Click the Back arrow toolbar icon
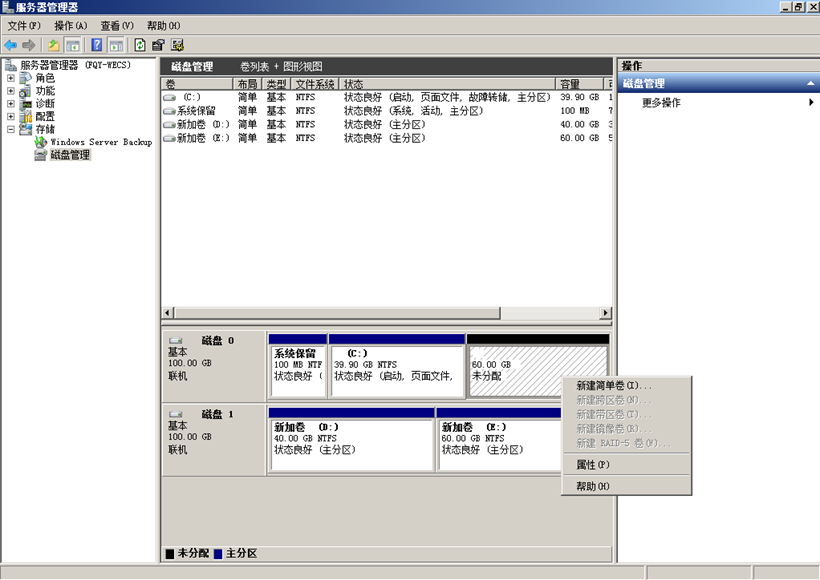The width and height of the screenshot is (820, 580). [x=11, y=45]
